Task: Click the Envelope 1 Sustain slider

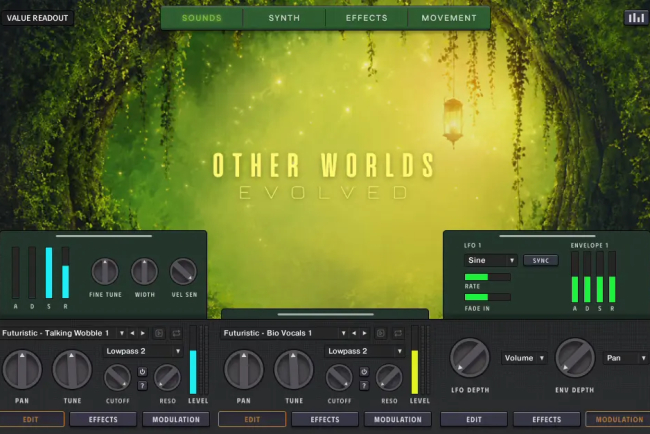Action: [600, 277]
